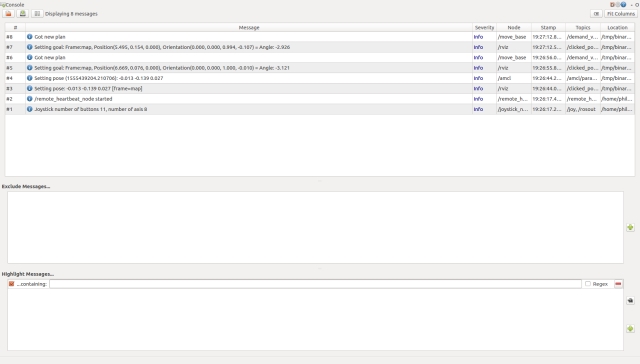The image size is (640, 364).
Task: Click the info icon on row #4
Action: click(29, 78)
